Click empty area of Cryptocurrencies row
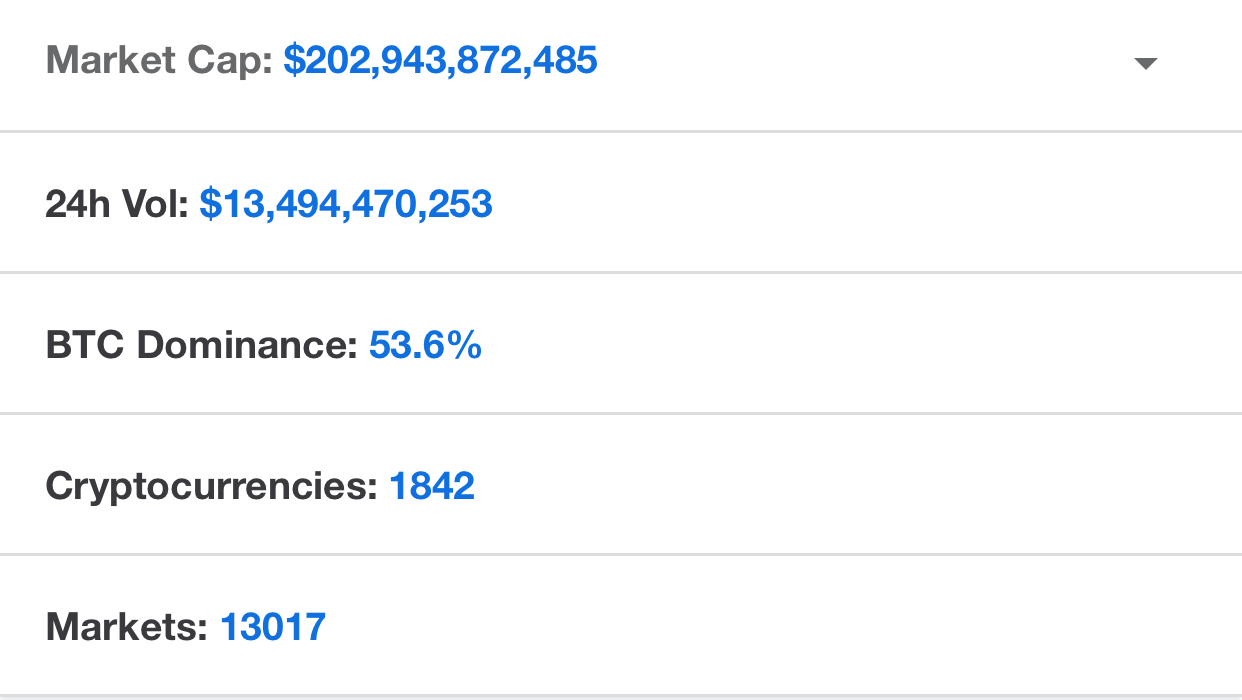The image size is (1242, 700). pyautogui.click(x=850, y=487)
